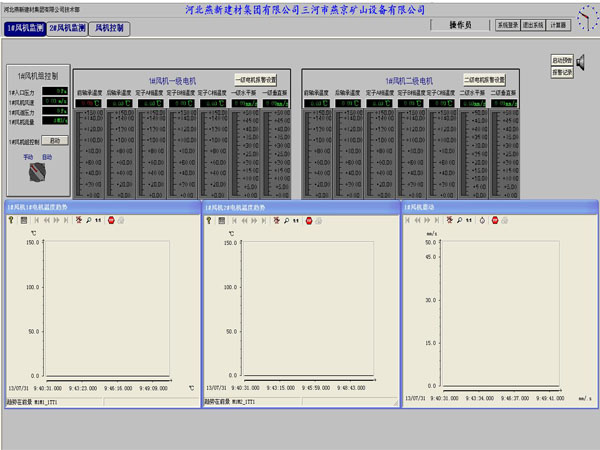Screen dimensions: 600x450
Task: Click key icon in 1#电机温度趋势 toolbar
Action: coord(12,219)
